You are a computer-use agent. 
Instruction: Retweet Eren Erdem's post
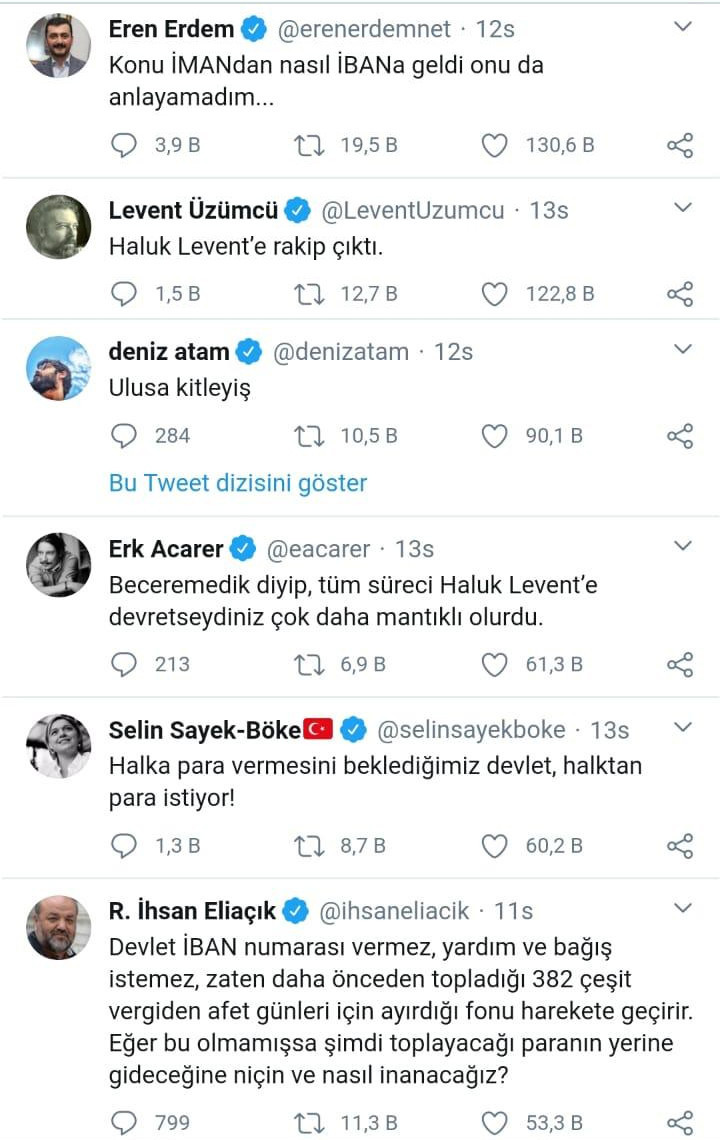coord(311,144)
